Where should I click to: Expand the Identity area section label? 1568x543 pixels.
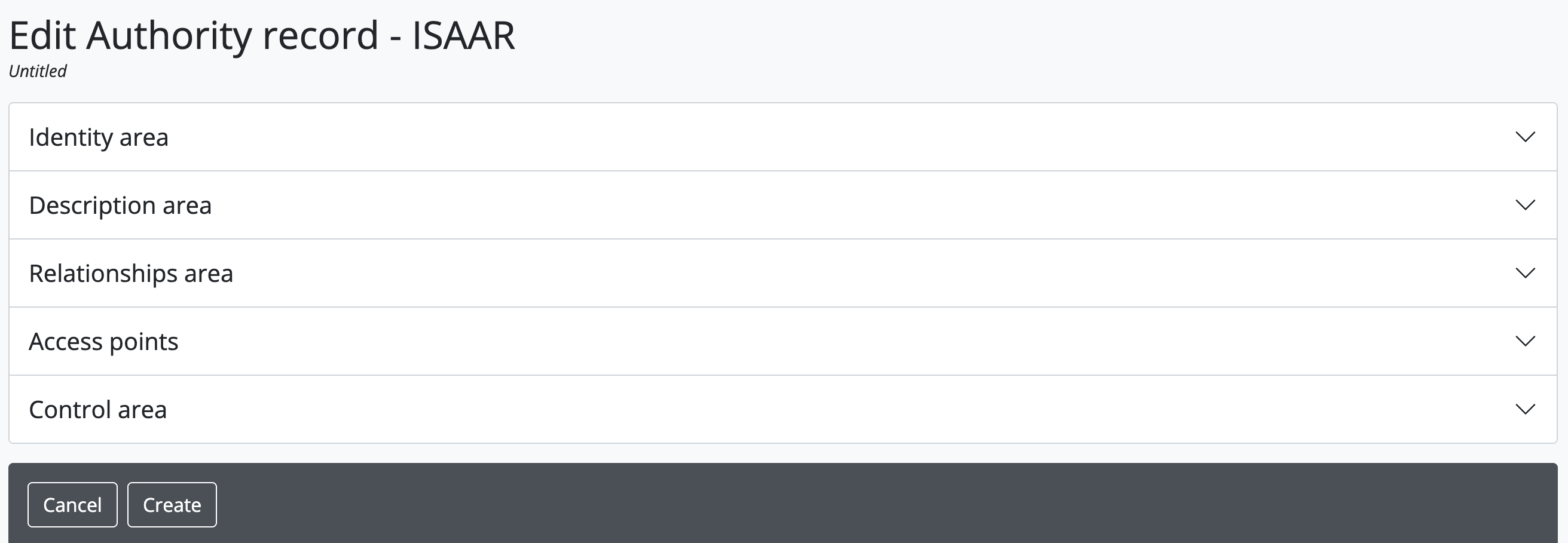pos(99,137)
